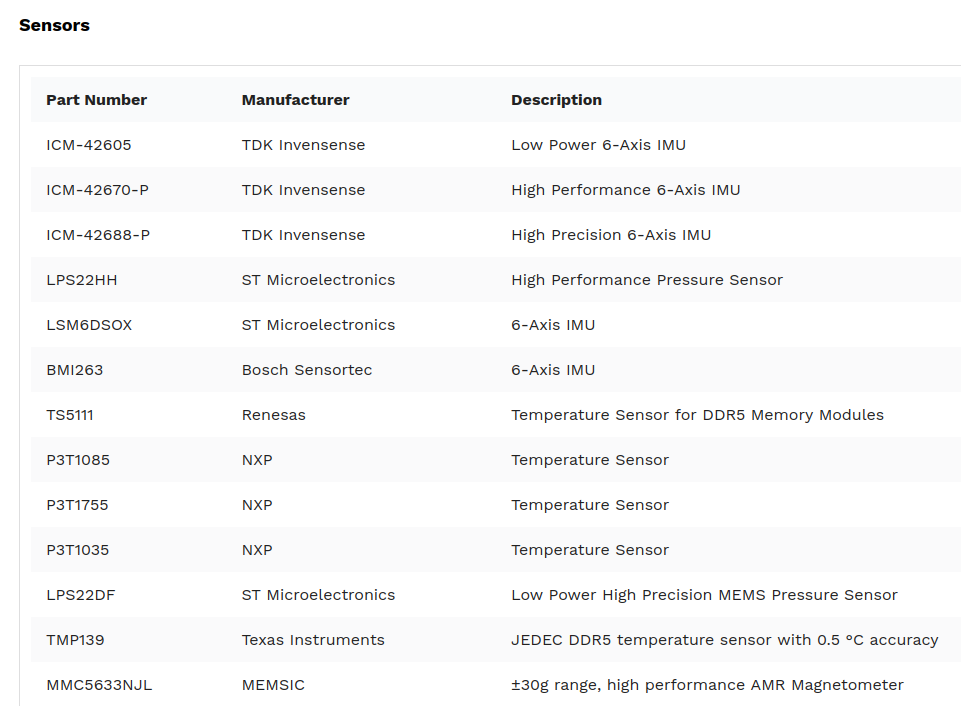Image resolution: width=961 pixels, height=706 pixels.
Task: Click the MMC5633NJL part number
Action: [99, 685]
